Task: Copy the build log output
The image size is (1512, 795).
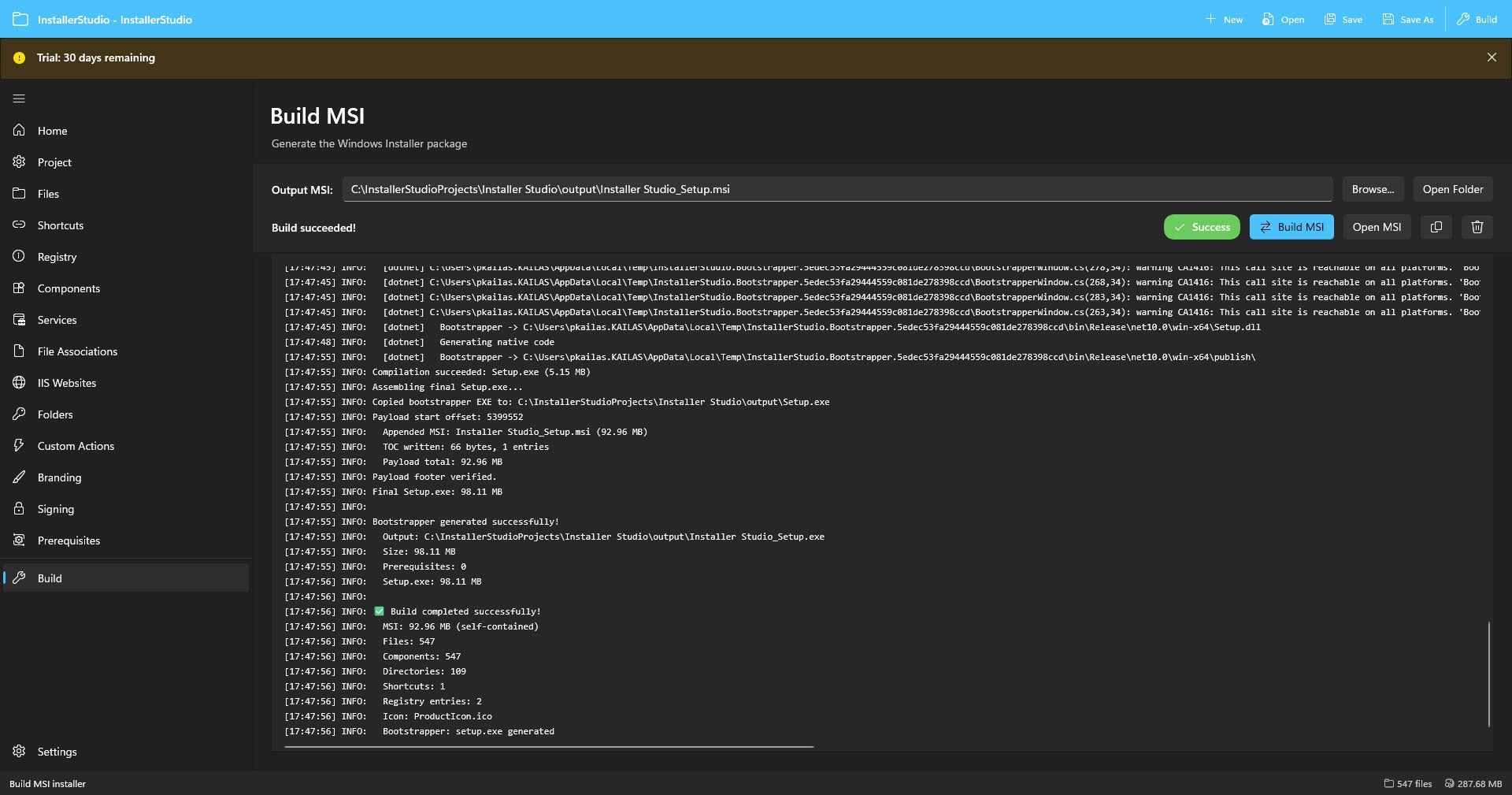Action: tap(1436, 227)
